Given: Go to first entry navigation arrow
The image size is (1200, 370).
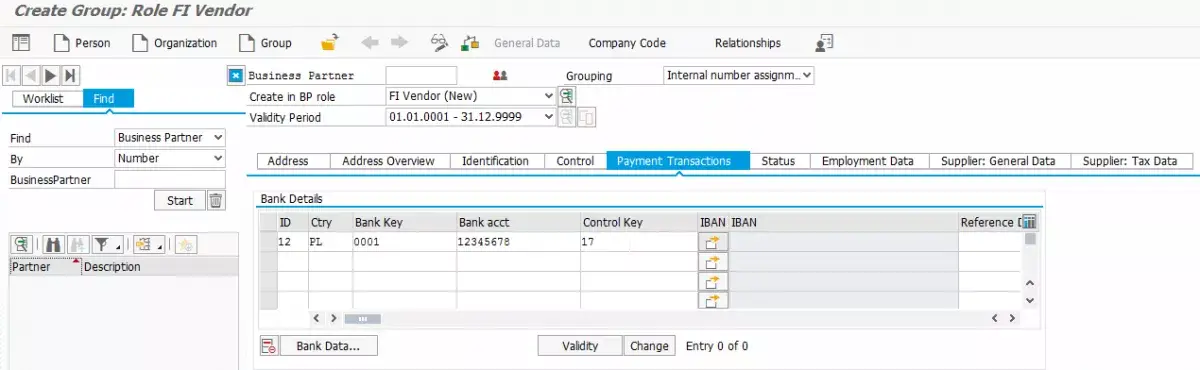Looking at the screenshot, I should point(12,75).
